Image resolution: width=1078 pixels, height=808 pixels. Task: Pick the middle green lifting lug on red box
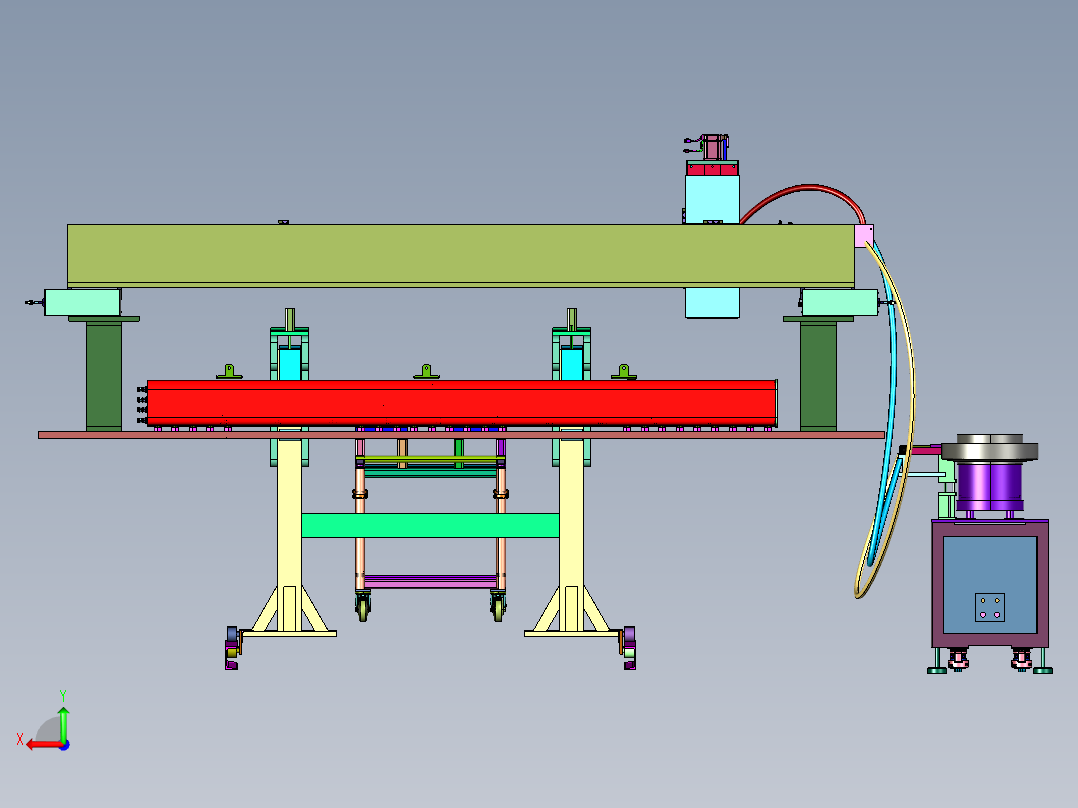(x=426, y=372)
